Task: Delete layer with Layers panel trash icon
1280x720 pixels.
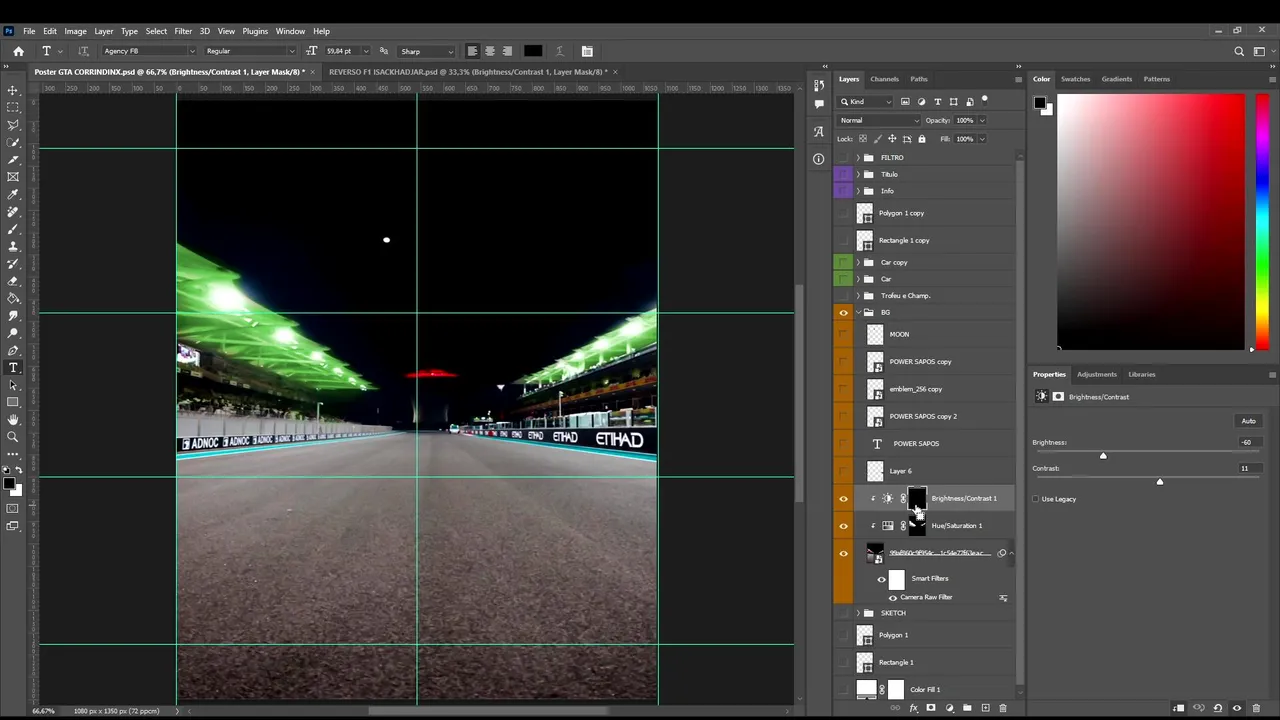Action: point(1003,708)
